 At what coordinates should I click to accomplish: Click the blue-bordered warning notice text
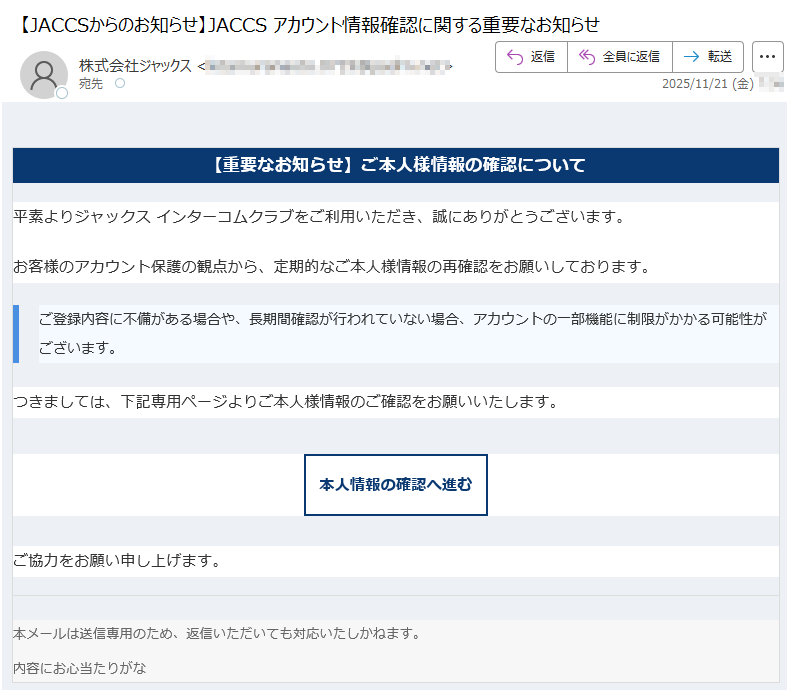tap(402, 333)
